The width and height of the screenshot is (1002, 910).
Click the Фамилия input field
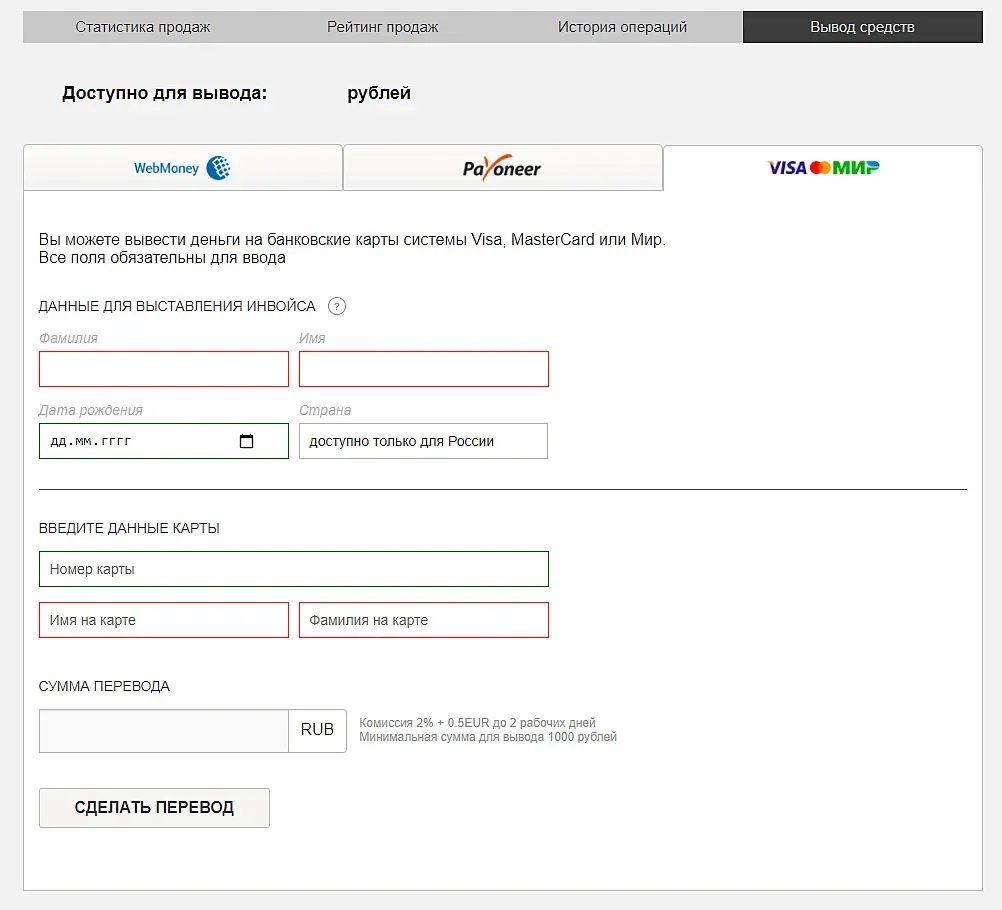pyautogui.click(x=164, y=369)
